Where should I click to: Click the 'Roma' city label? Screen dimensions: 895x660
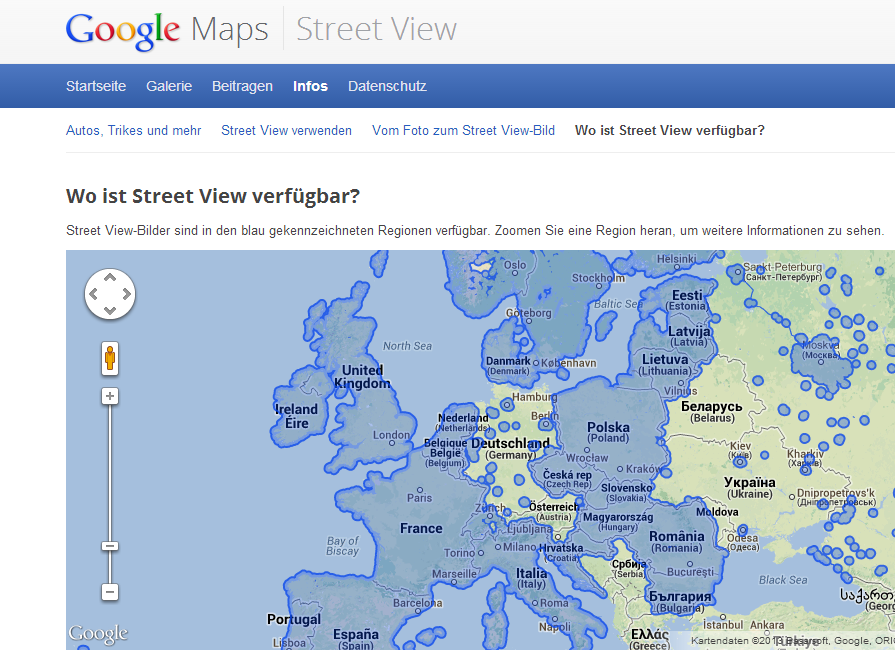coord(554,603)
